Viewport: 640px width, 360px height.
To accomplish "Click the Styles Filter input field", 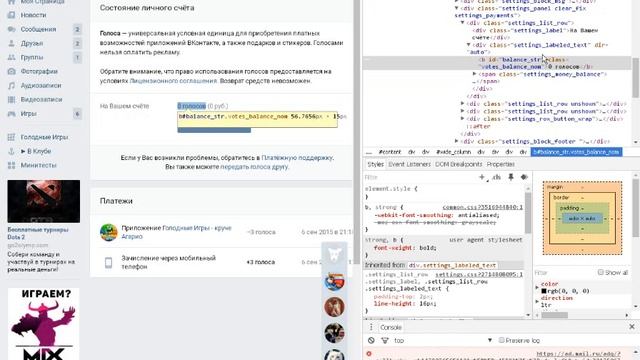I will click(x=420, y=177).
